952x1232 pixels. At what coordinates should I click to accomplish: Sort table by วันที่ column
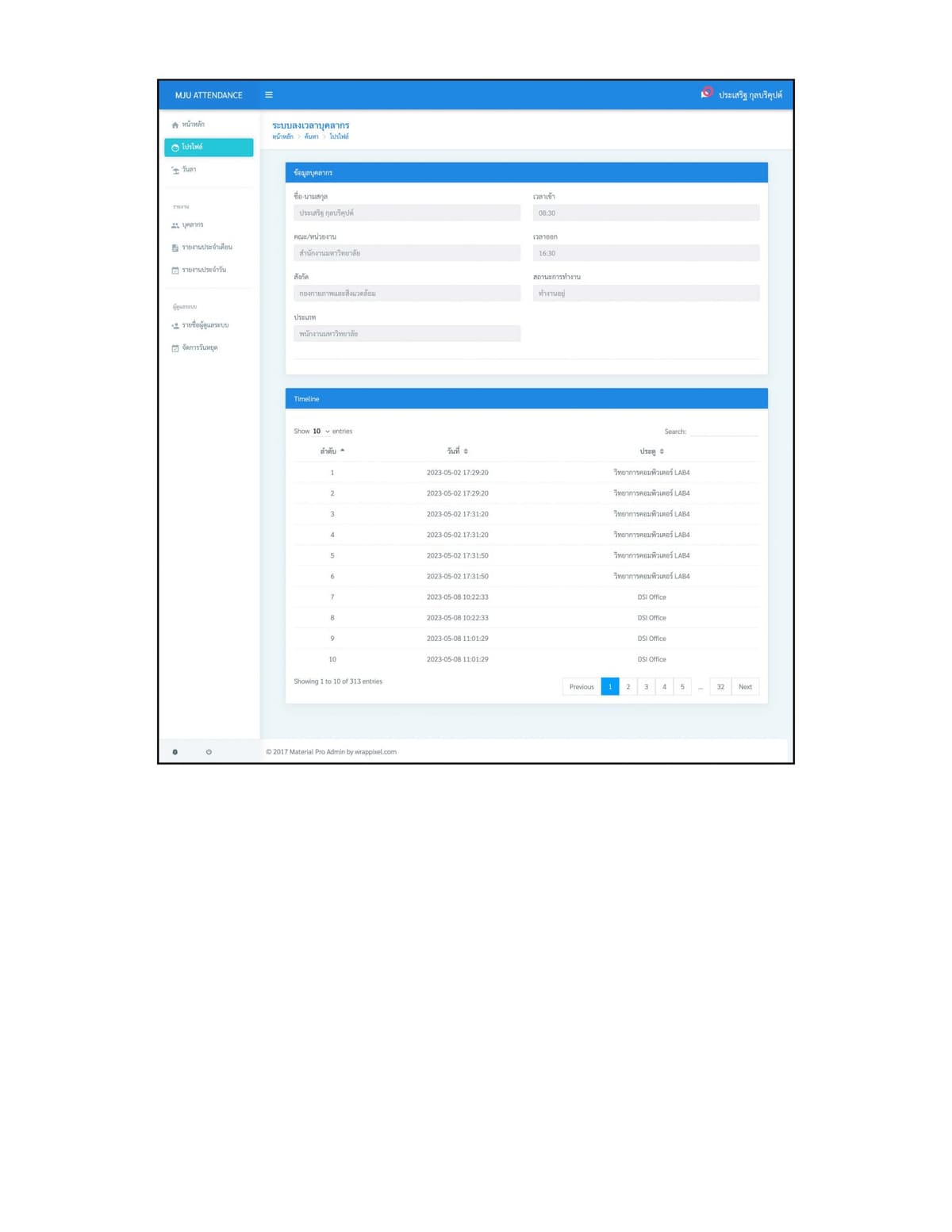(x=458, y=451)
